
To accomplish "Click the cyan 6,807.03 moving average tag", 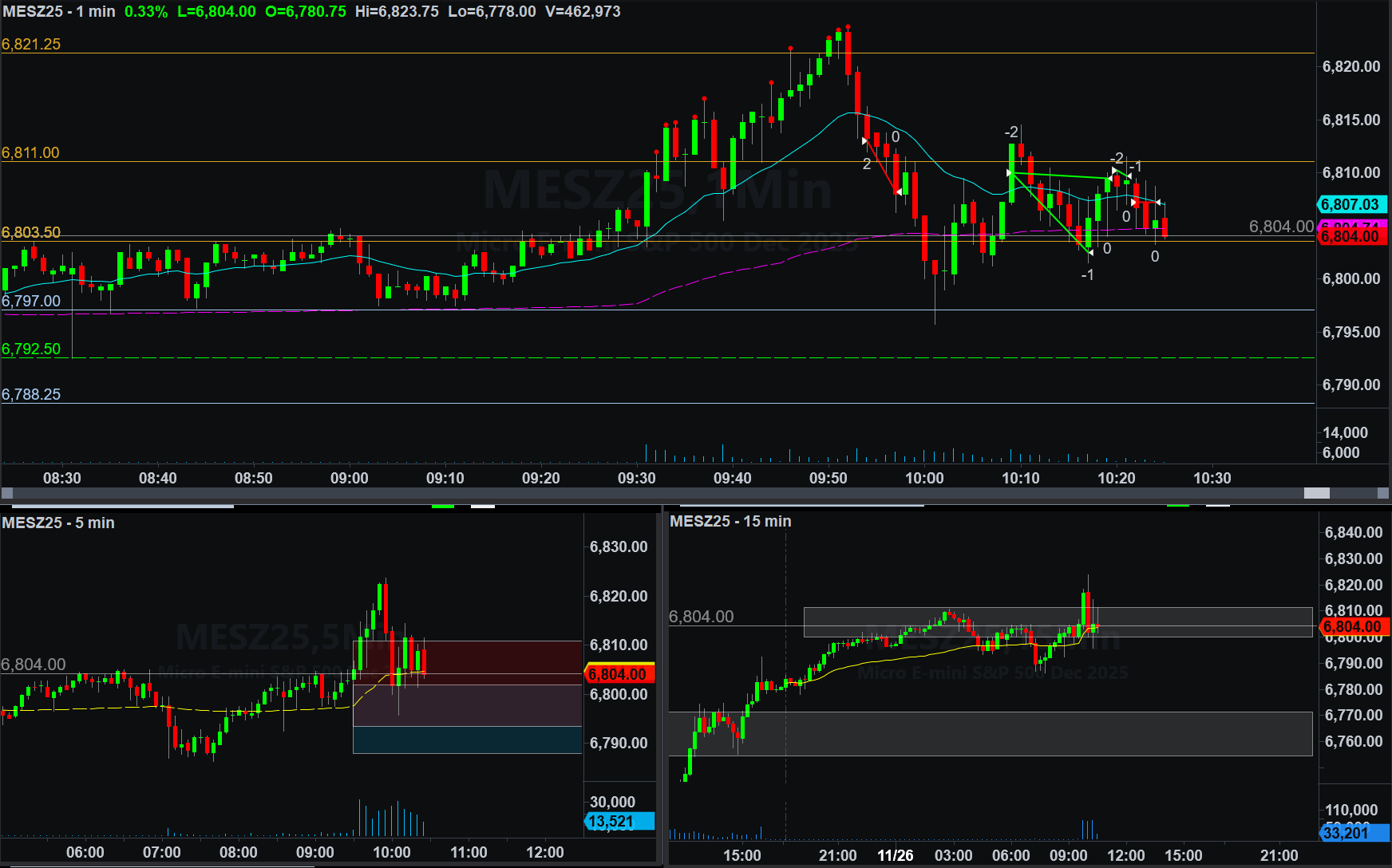I will click(1350, 204).
